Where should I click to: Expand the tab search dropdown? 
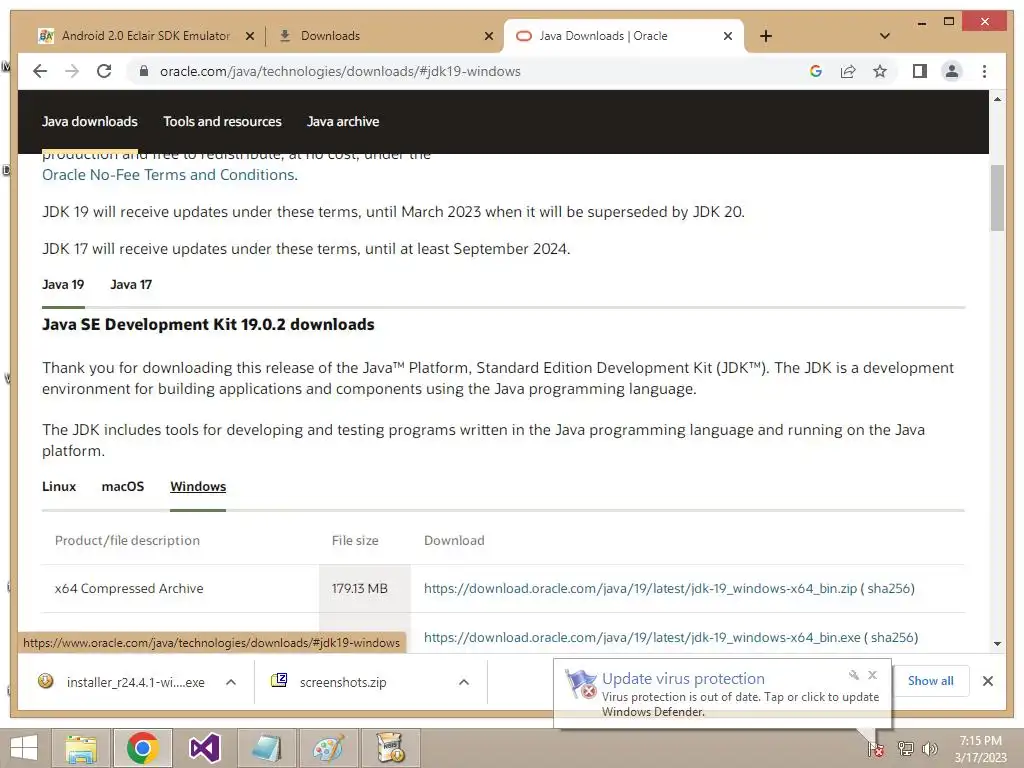pos(885,36)
